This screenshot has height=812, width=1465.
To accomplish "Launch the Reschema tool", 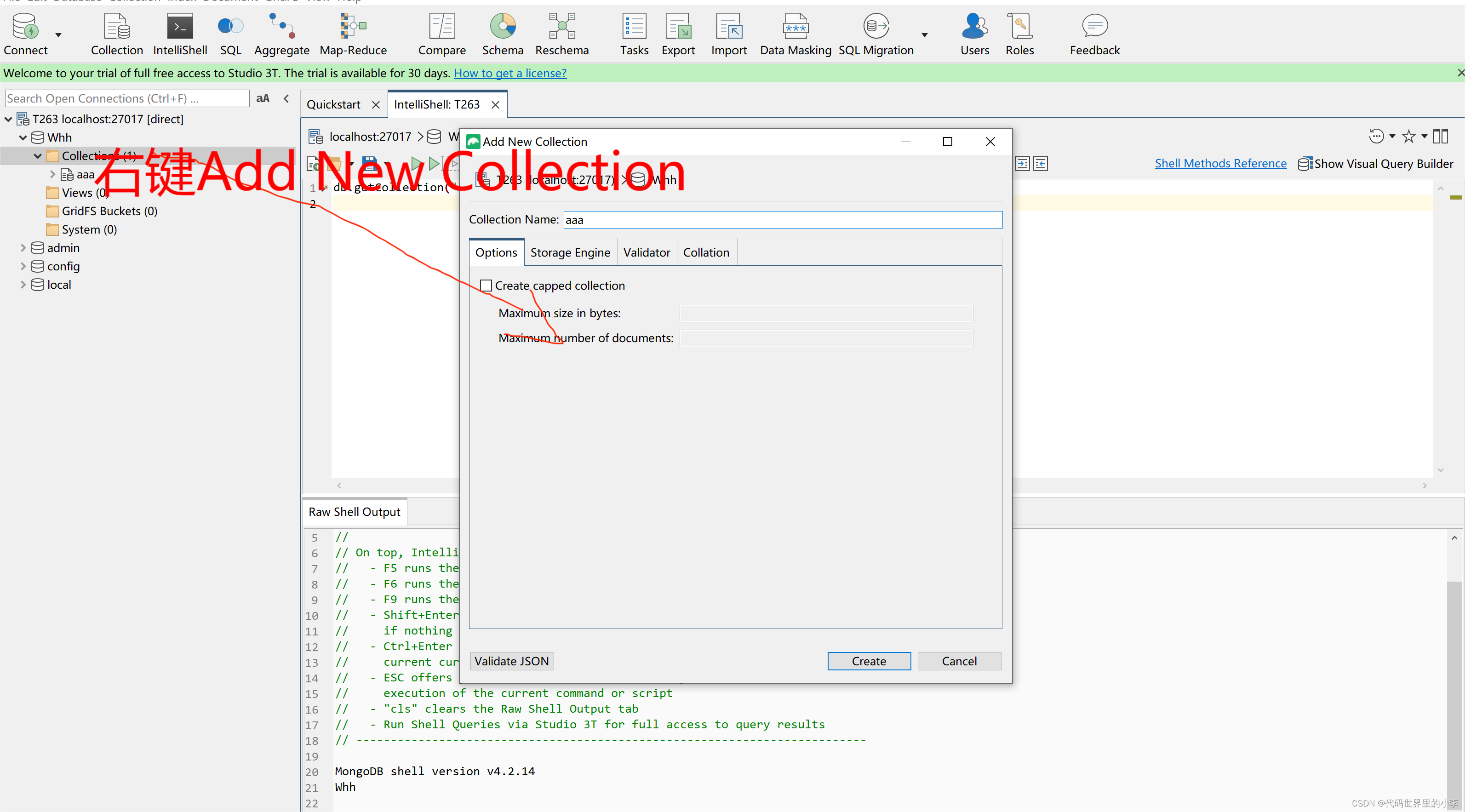I will (561, 34).
